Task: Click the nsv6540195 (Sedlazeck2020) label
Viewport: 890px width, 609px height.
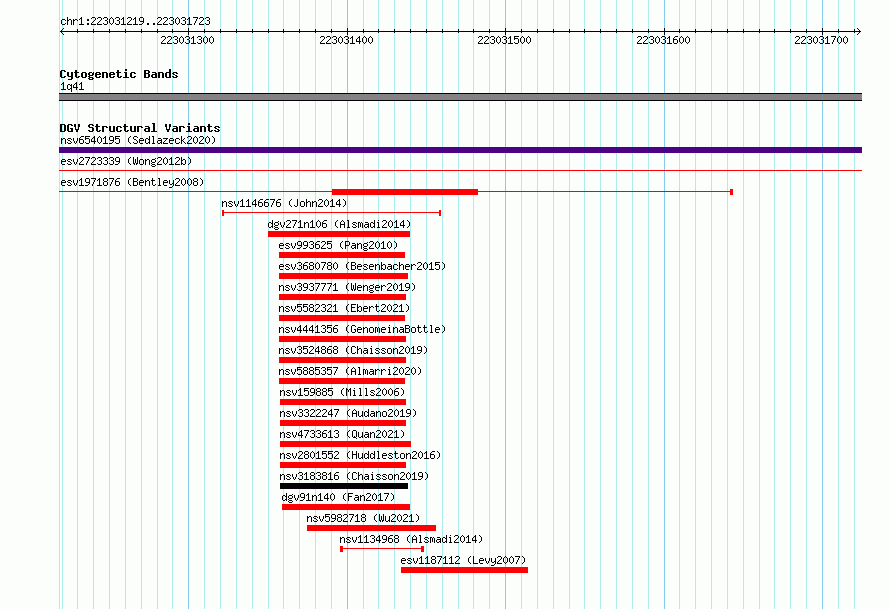Action: (138, 140)
